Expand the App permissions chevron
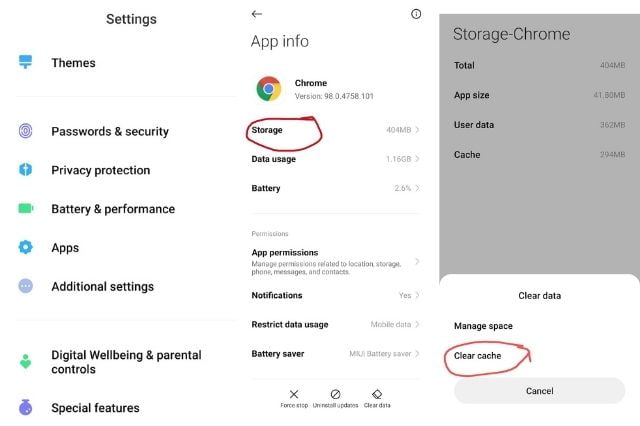The height and width of the screenshot is (426, 640). click(417, 261)
